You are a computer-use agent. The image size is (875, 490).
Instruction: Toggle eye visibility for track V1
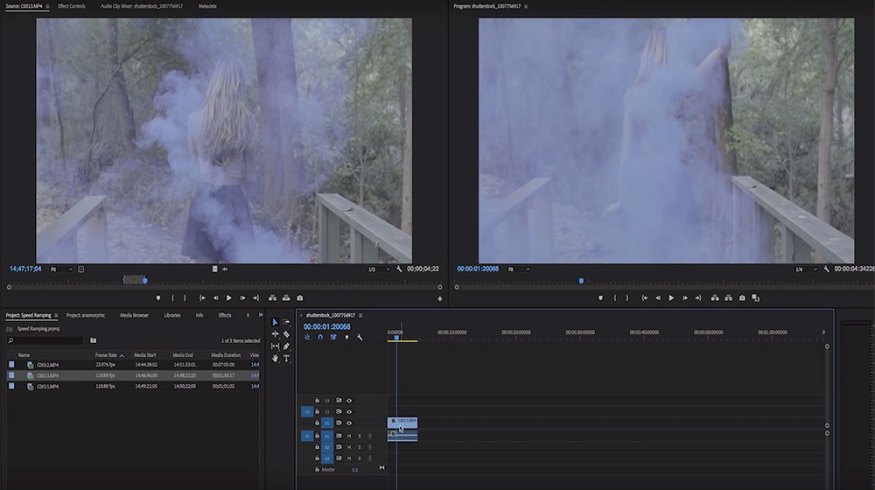point(349,423)
